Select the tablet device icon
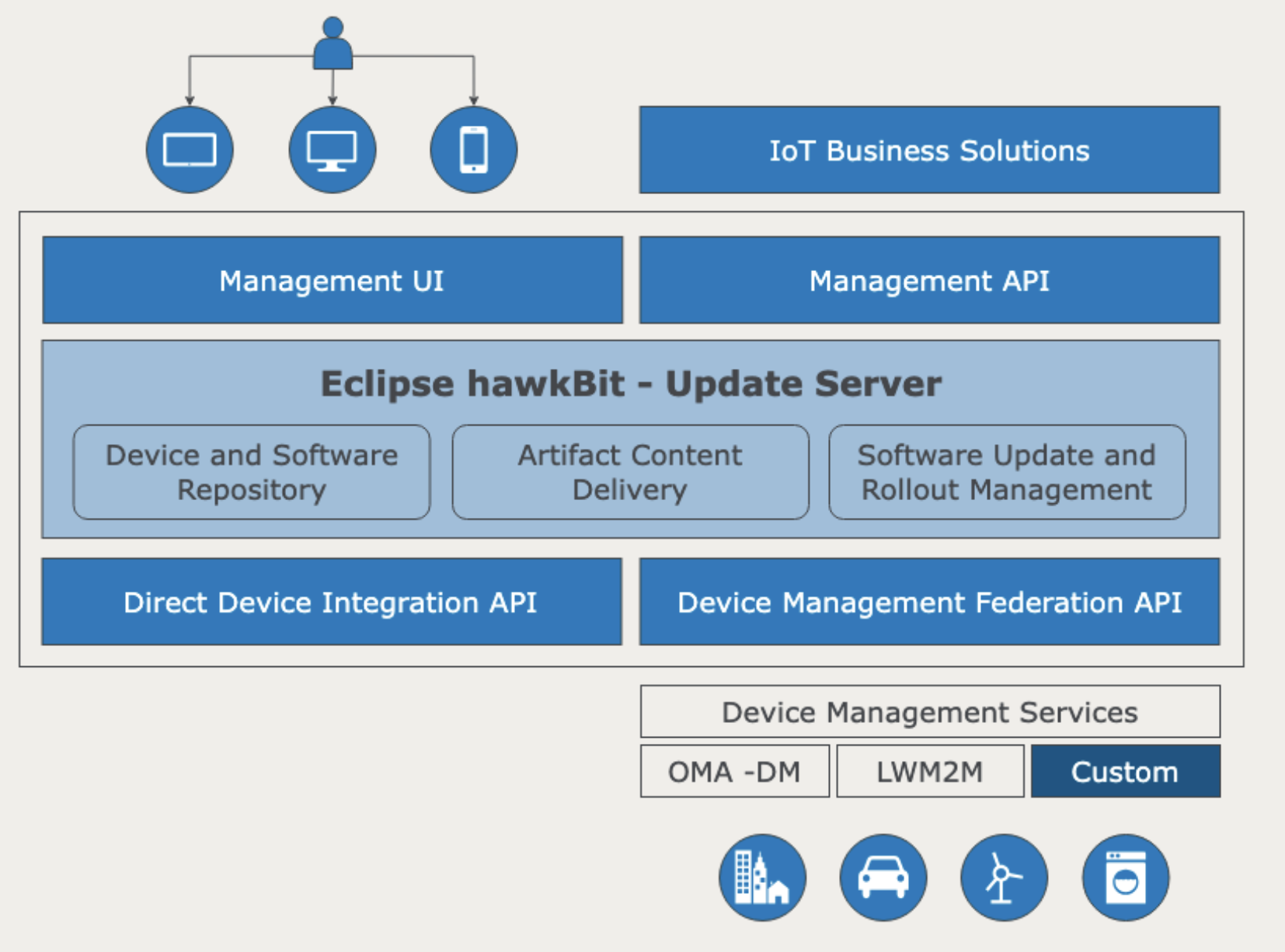The image size is (1285, 952). click(x=190, y=150)
